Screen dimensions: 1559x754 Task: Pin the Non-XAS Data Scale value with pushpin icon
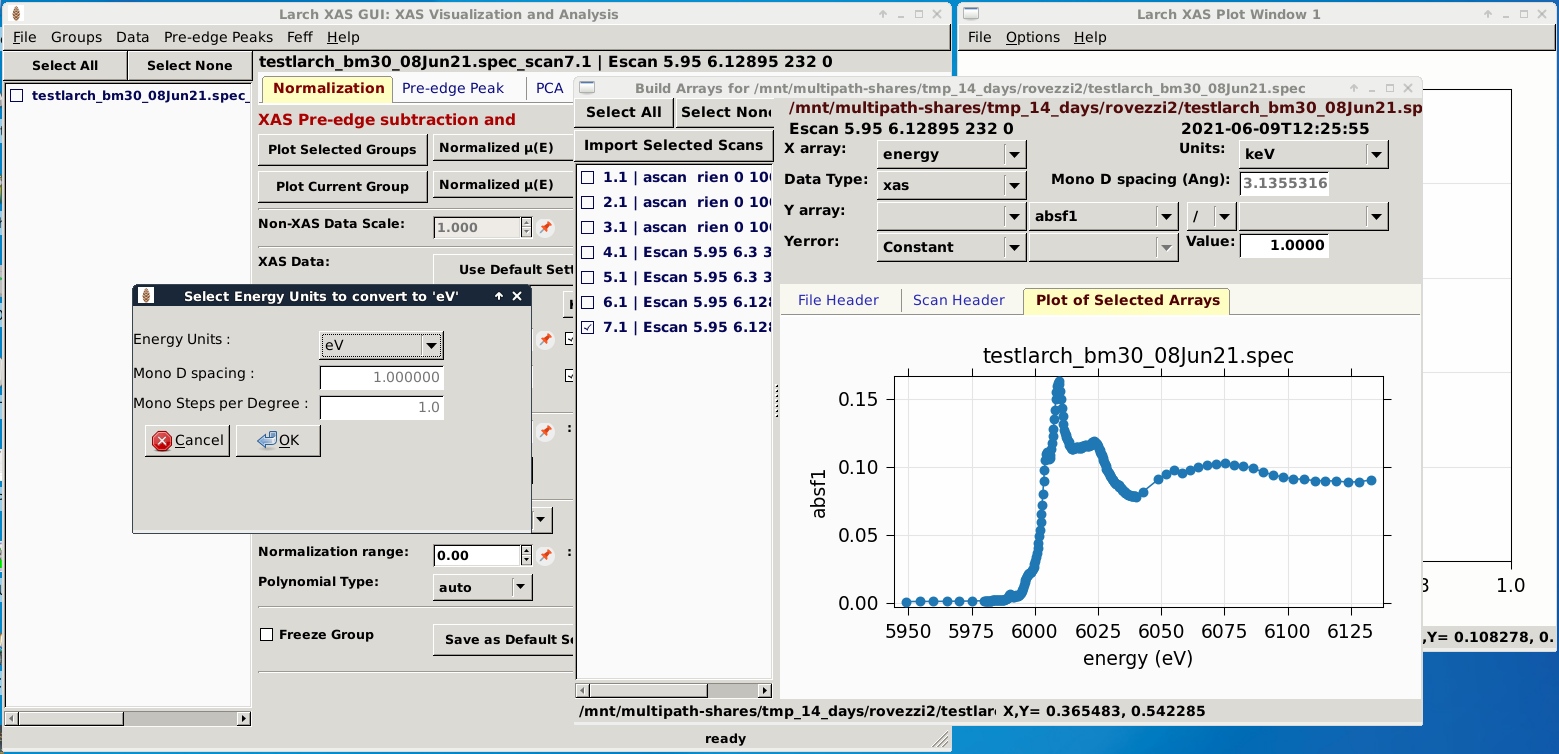coord(545,227)
